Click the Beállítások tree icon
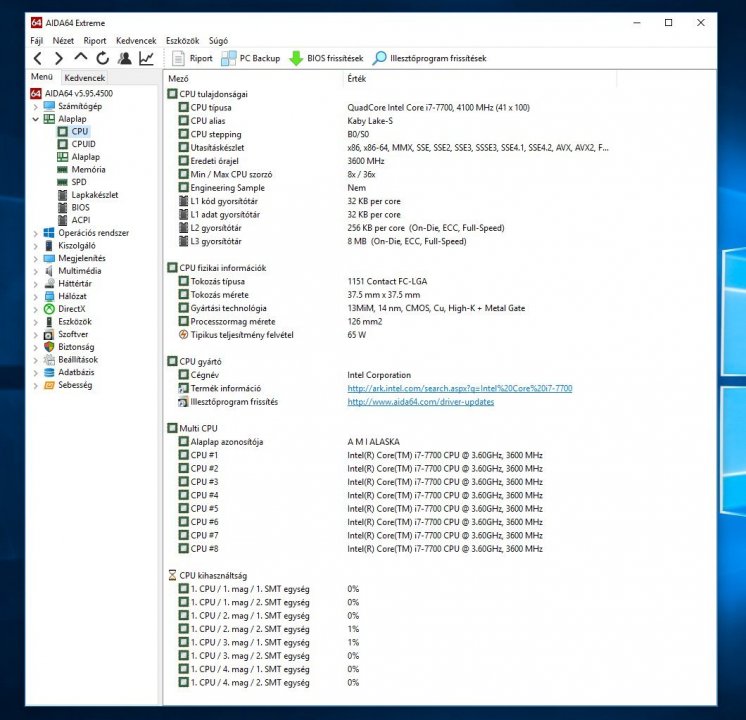The height and width of the screenshot is (720, 746). coord(49,360)
